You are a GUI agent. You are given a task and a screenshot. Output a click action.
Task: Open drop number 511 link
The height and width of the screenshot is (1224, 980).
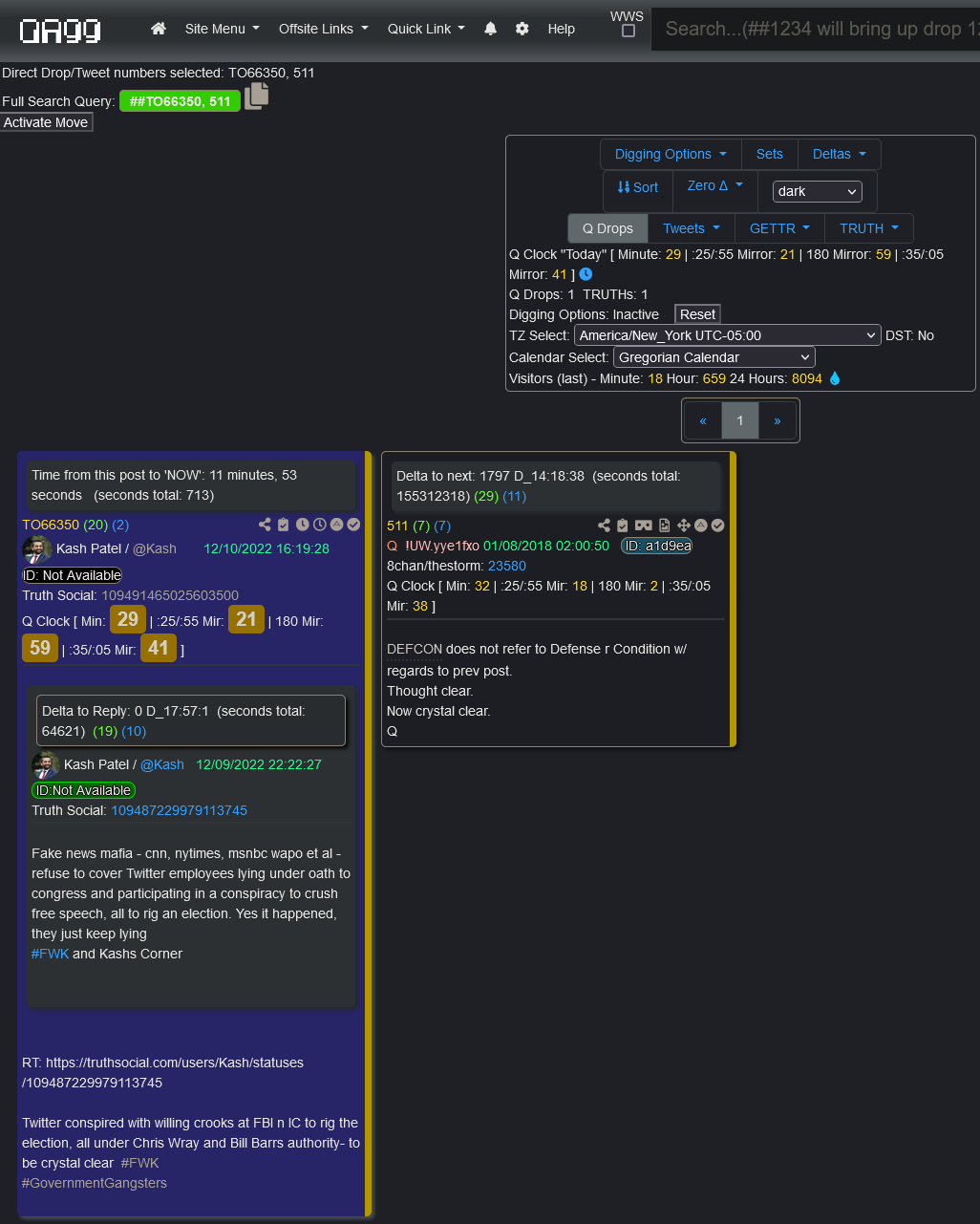(397, 526)
